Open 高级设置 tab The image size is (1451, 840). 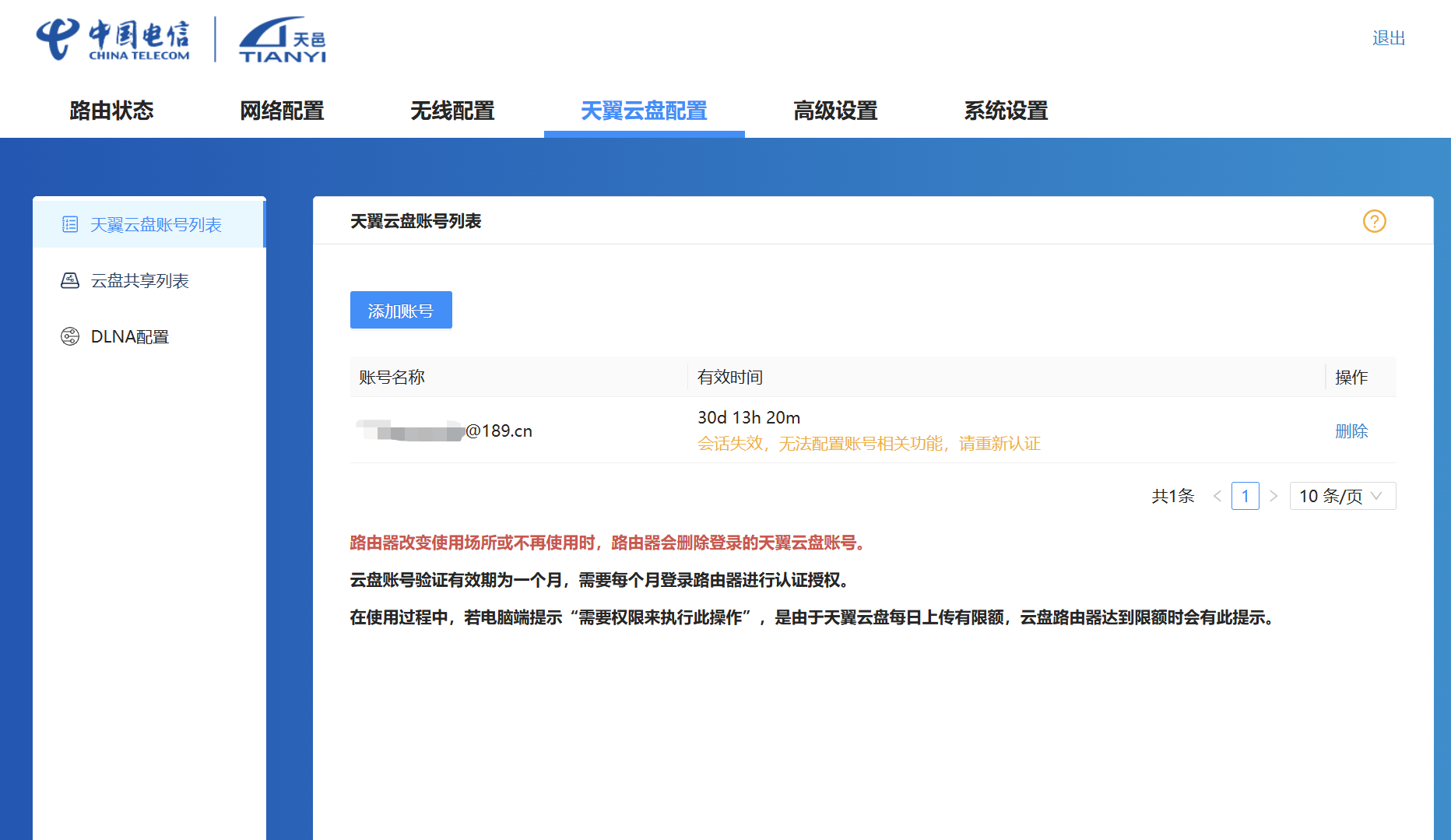click(x=835, y=111)
